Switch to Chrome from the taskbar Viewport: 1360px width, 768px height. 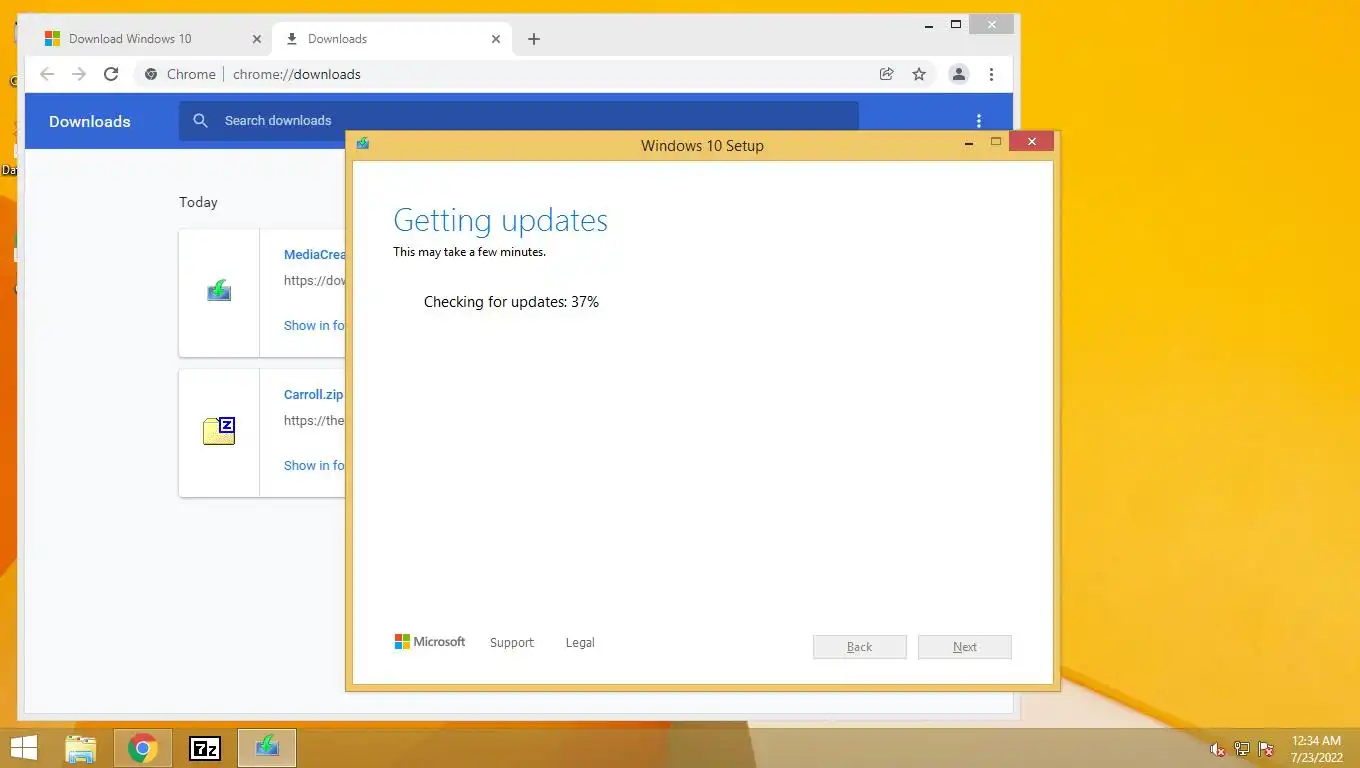click(x=143, y=748)
